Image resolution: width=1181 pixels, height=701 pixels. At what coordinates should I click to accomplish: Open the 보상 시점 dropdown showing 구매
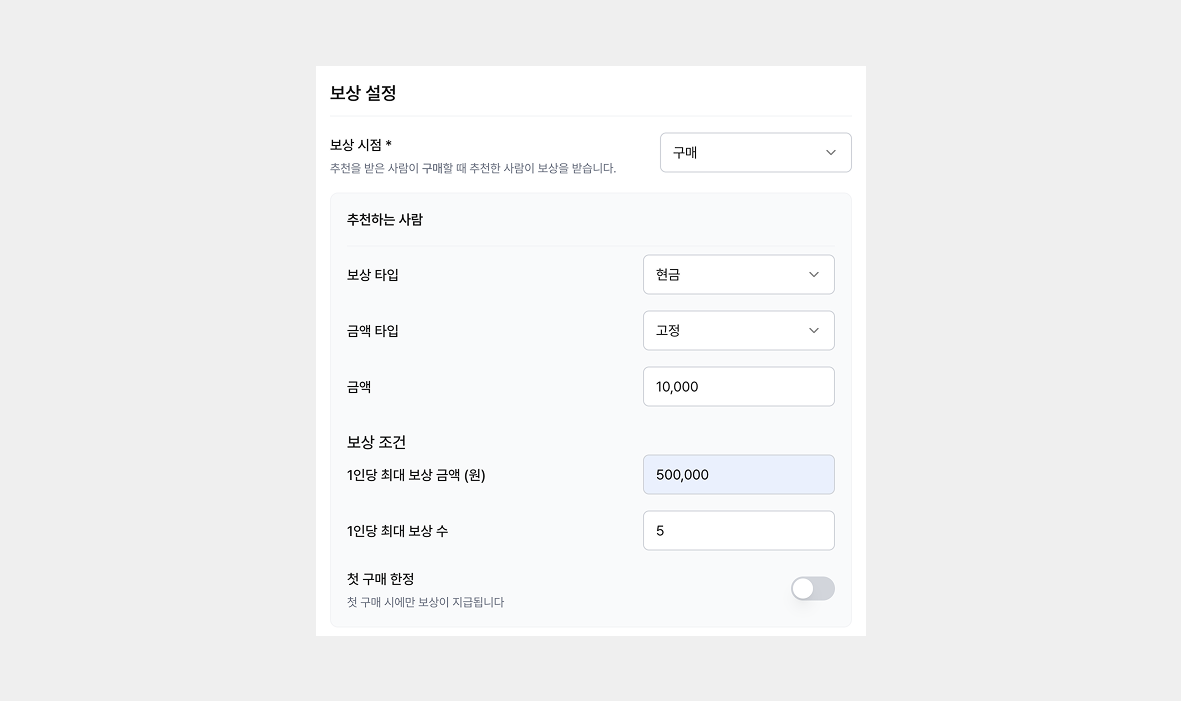click(x=755, y=152)
